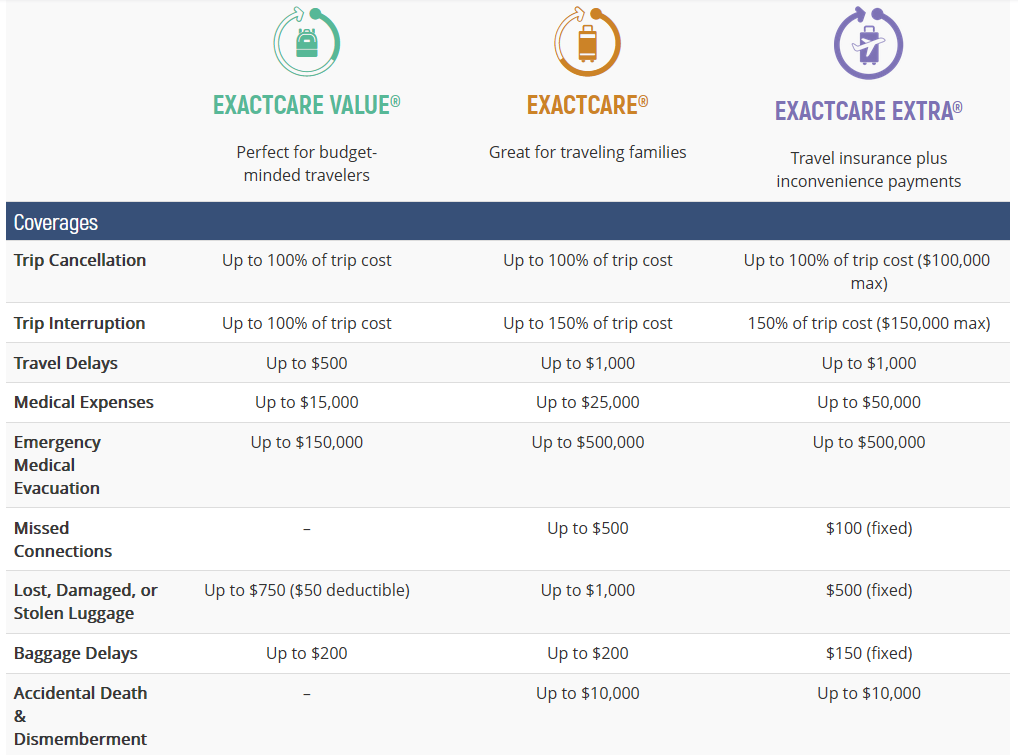Click ExactCare Extra Travel Delays 'Up to $1,000'
This screenshot has height=755, width=1018.
(869, 363)
